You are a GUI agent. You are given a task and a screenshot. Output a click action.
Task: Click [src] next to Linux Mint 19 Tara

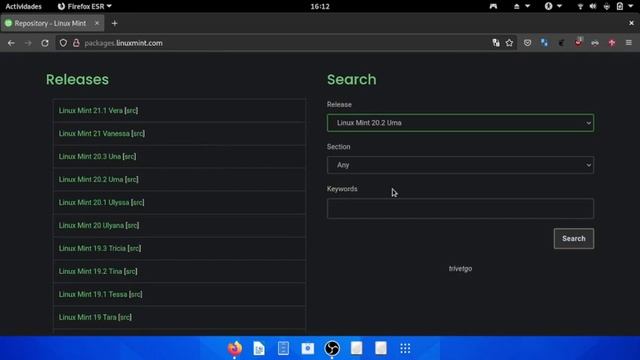tap(125, 317)
